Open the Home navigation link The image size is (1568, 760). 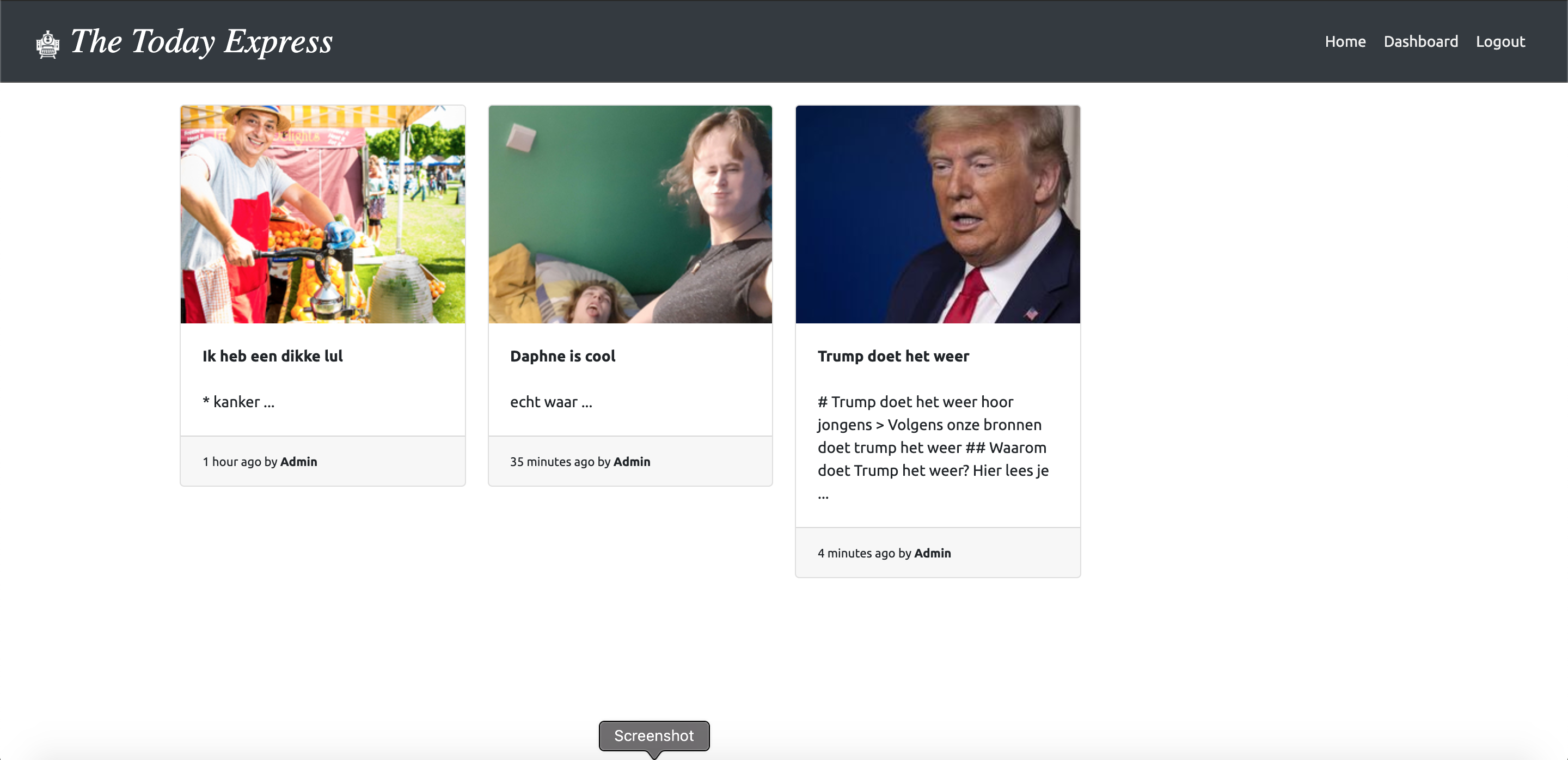pyautogui.click(x=1345, y=41)
